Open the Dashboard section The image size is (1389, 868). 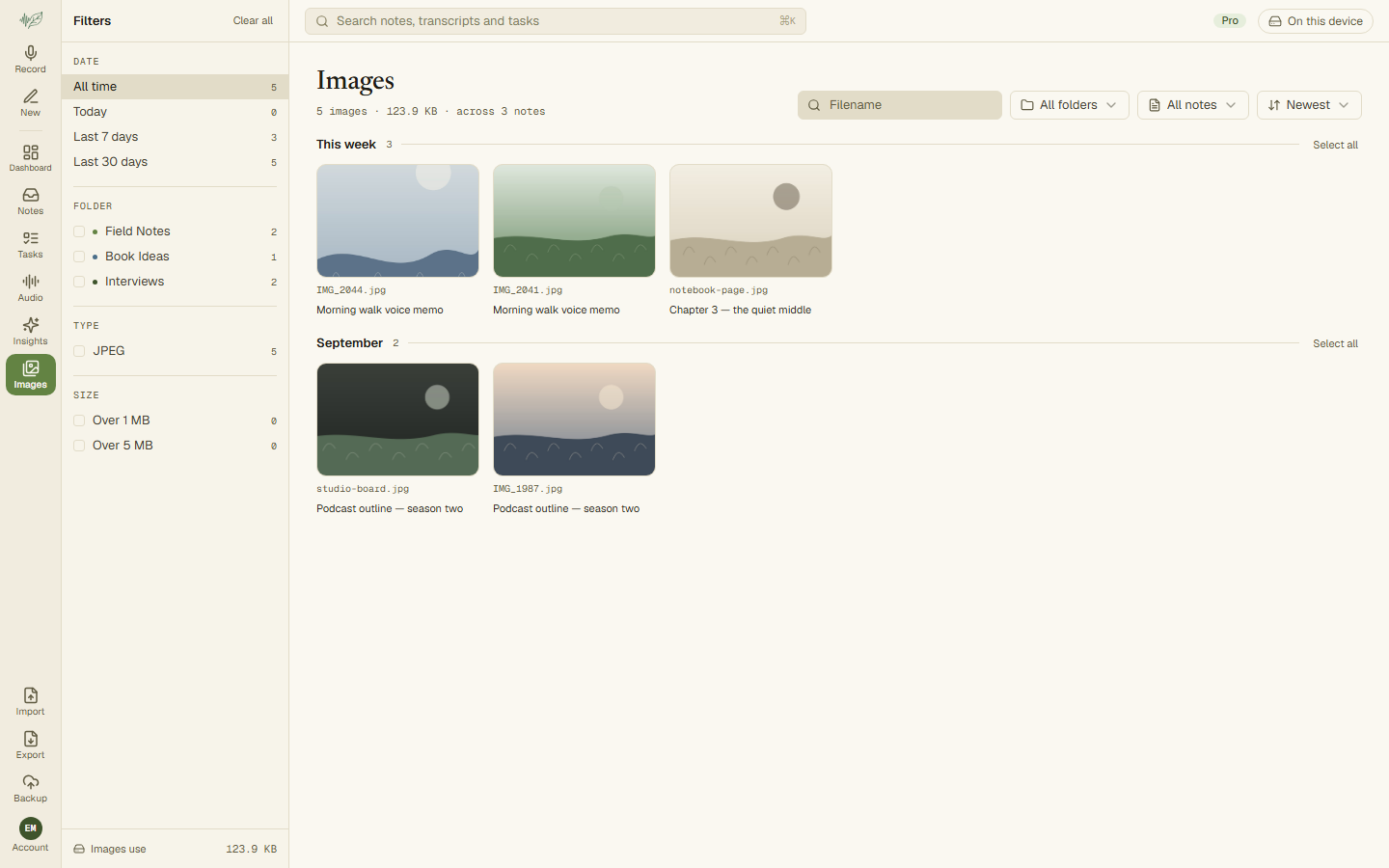tap(31, 157)
